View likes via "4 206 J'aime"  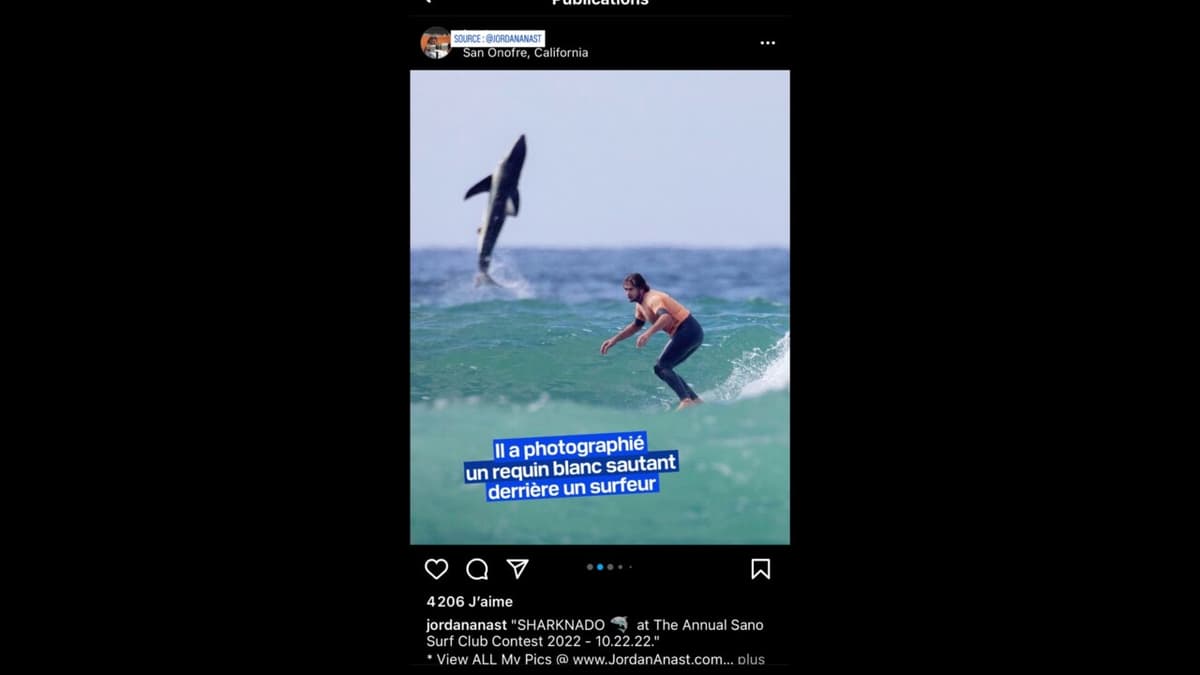[469, 601]
